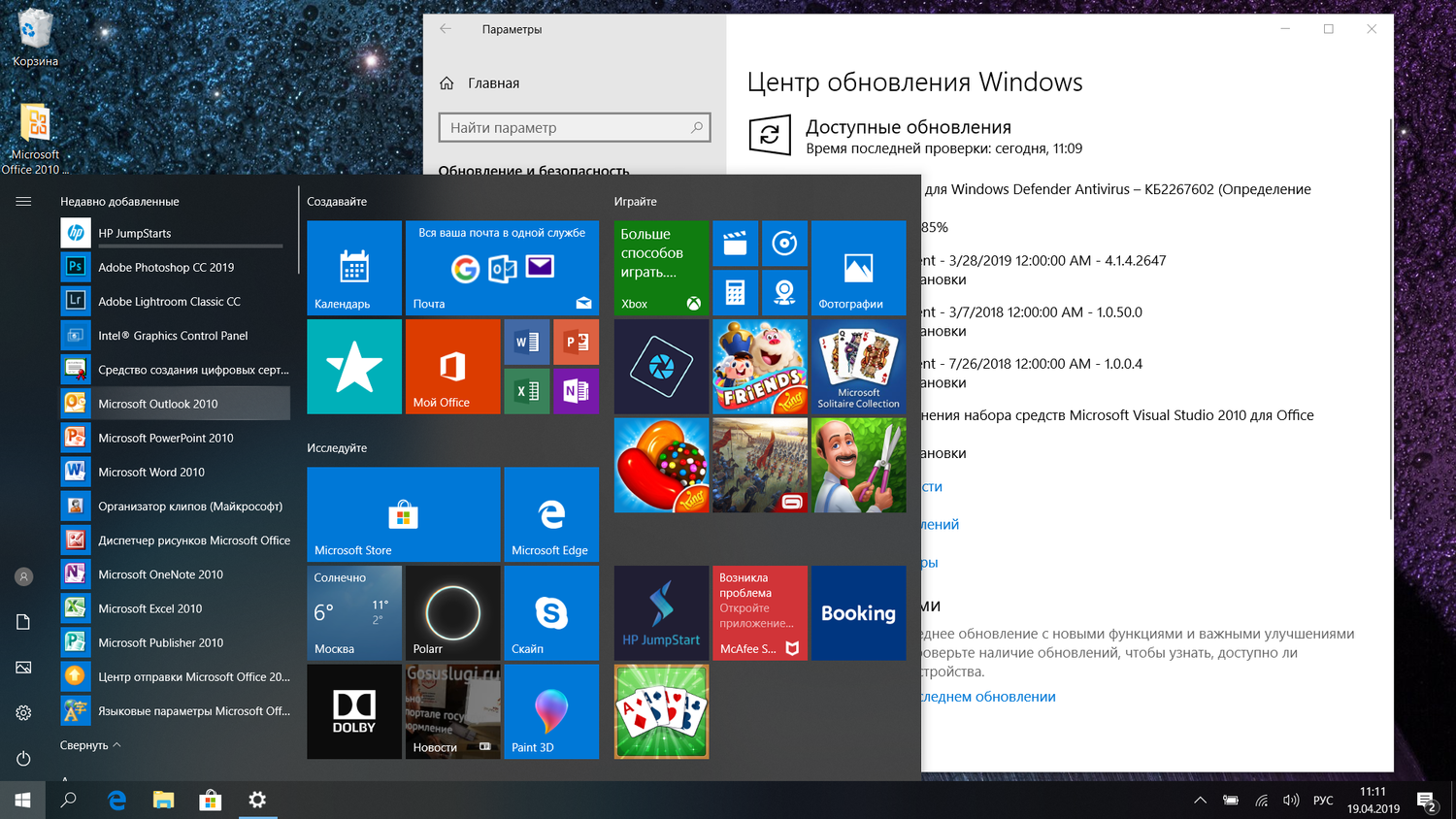The height and width of the screenshot is (819, 1456).
Task: Launch Adobe Photoshop CC 2019 from list
Action: [175, 267]
